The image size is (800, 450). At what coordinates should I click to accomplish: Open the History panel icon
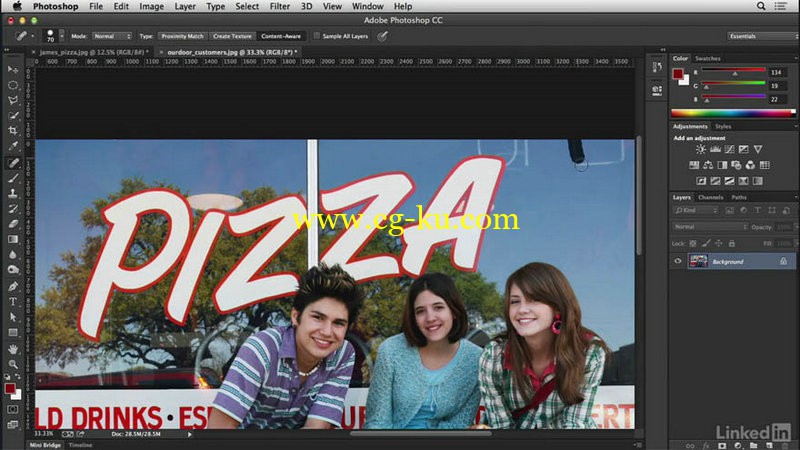[657, 67]
